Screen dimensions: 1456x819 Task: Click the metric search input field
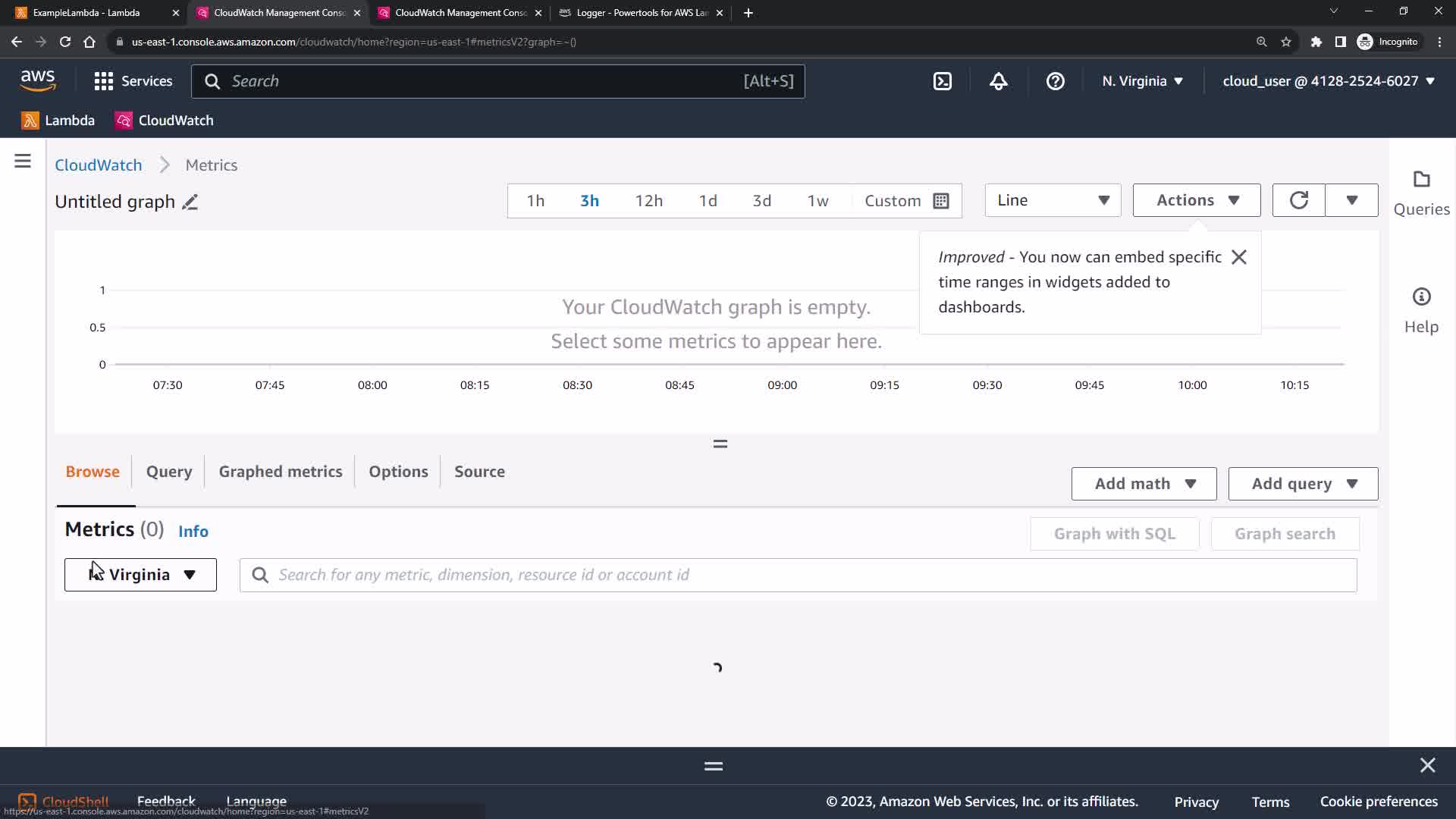coord(811,575)
